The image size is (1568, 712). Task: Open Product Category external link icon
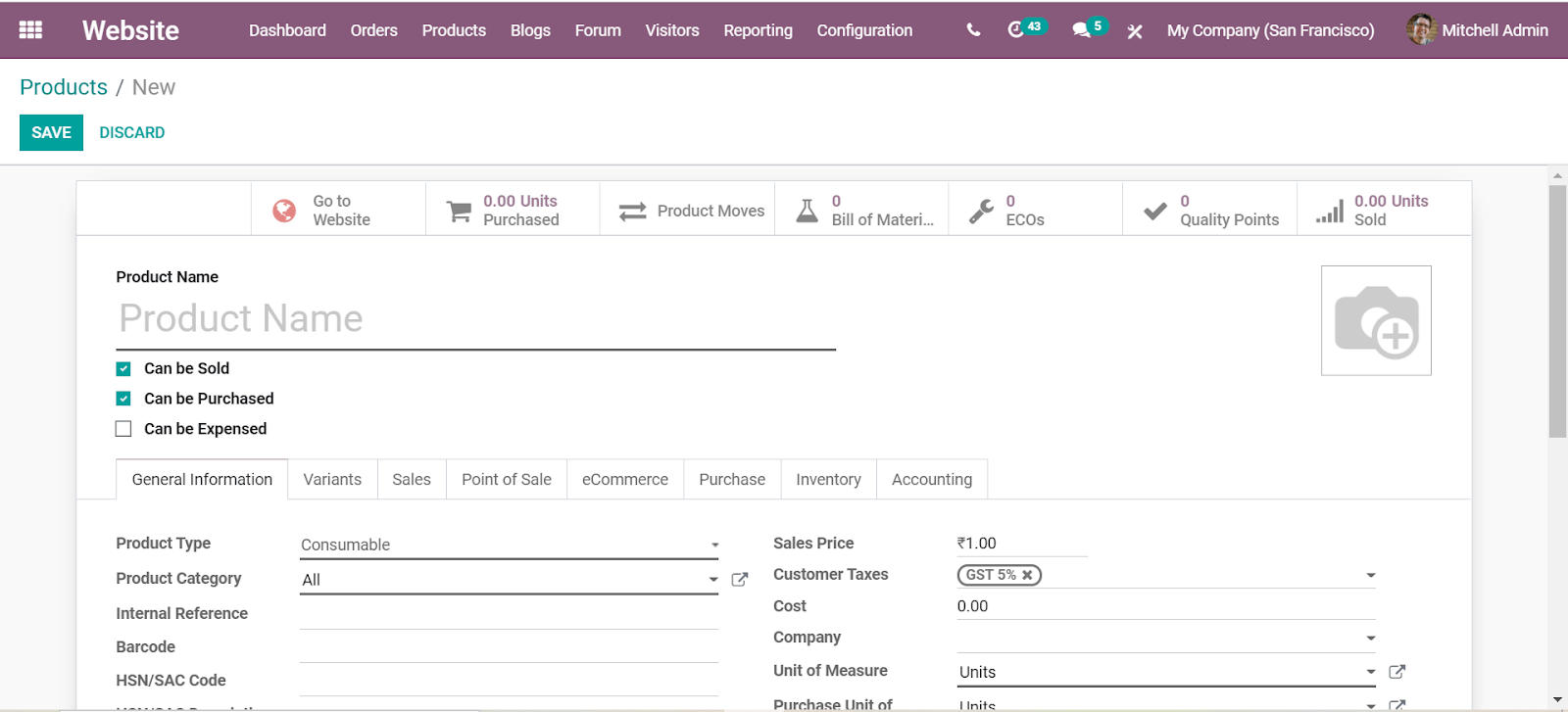(x=740, y=580)
